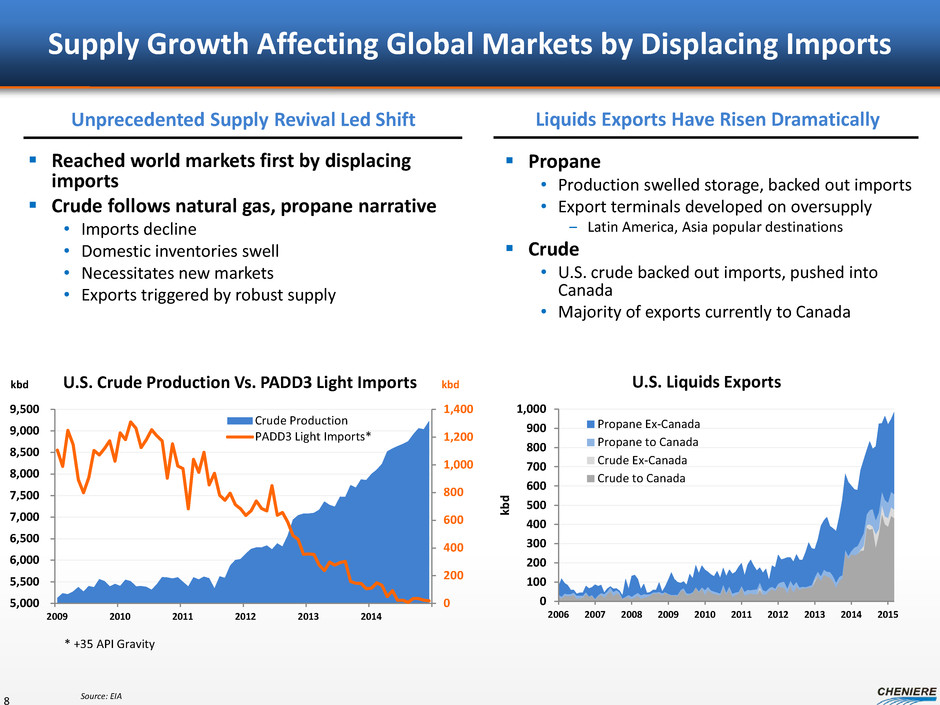Click the U.S. Crude Production Vs. PADD3 chart title
The height and width of the screenshot is (705, 940).
pyautogui.click(x=239, y=382)
